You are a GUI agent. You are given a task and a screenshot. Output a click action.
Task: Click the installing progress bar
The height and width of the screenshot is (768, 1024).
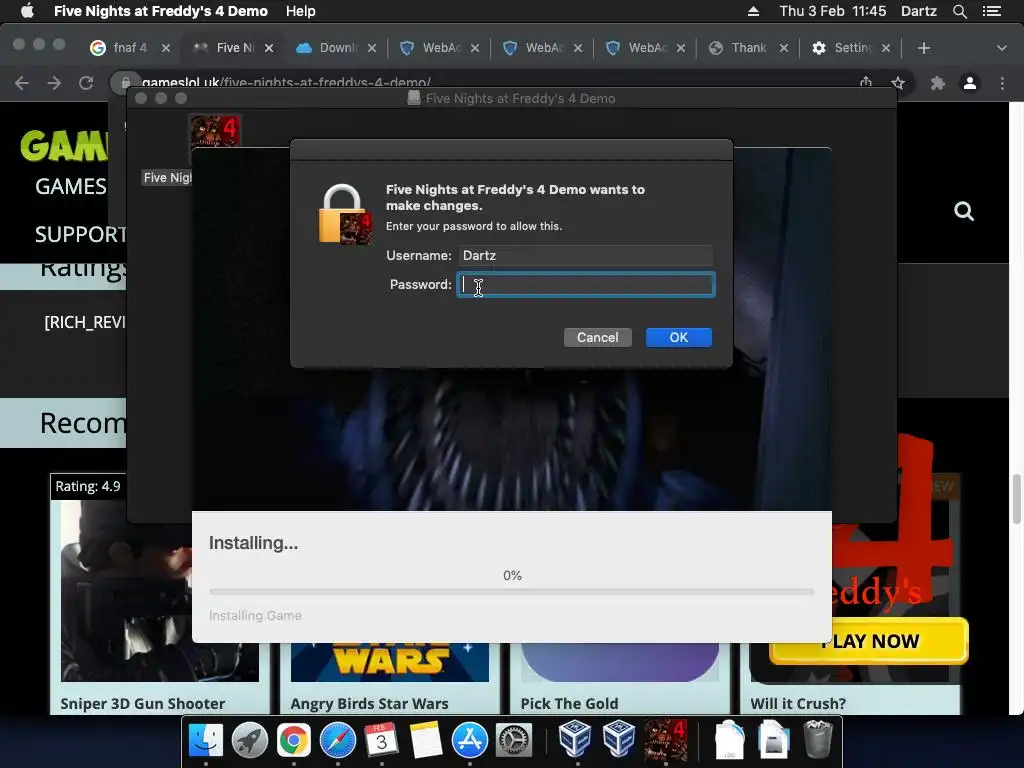pos(511,592)
